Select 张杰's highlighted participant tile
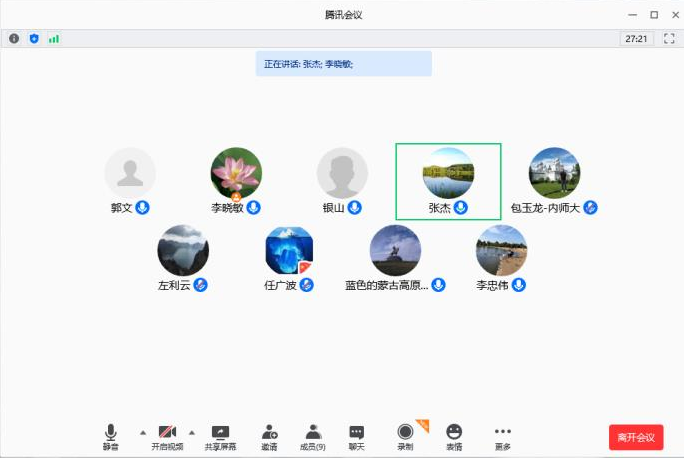The width and height of the screenshot is (684, 458). [x=448, y=181]
